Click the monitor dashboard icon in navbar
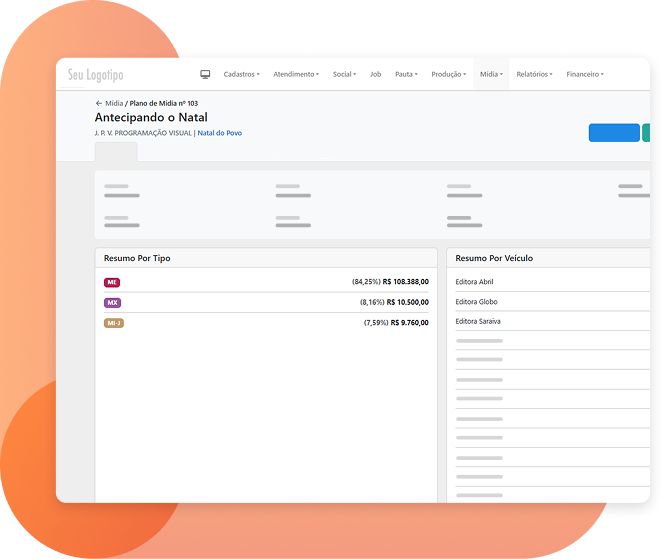The height and width of the screenshot is (559, 665). coord(205,74)
